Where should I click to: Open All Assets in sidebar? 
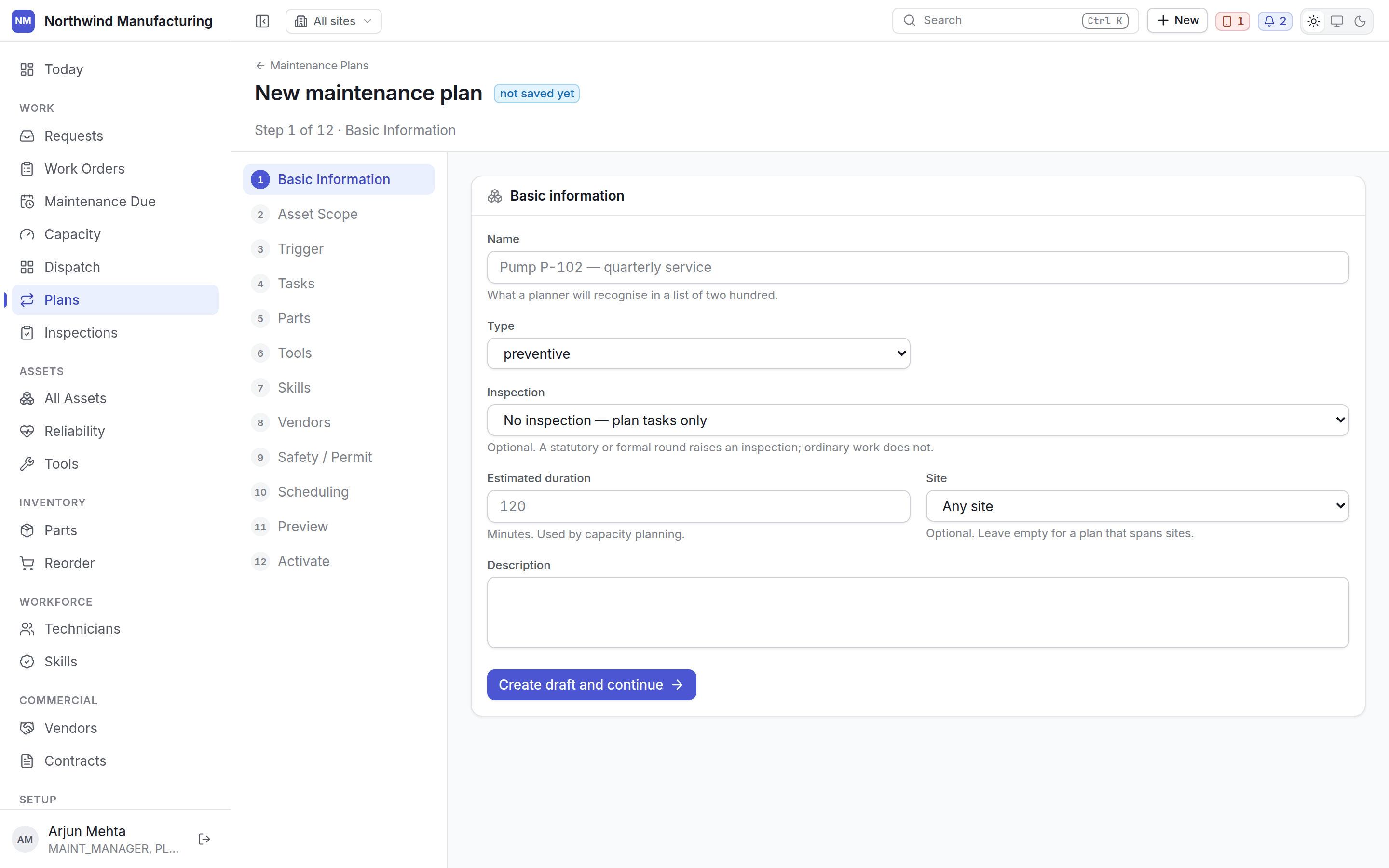point(115,398)
